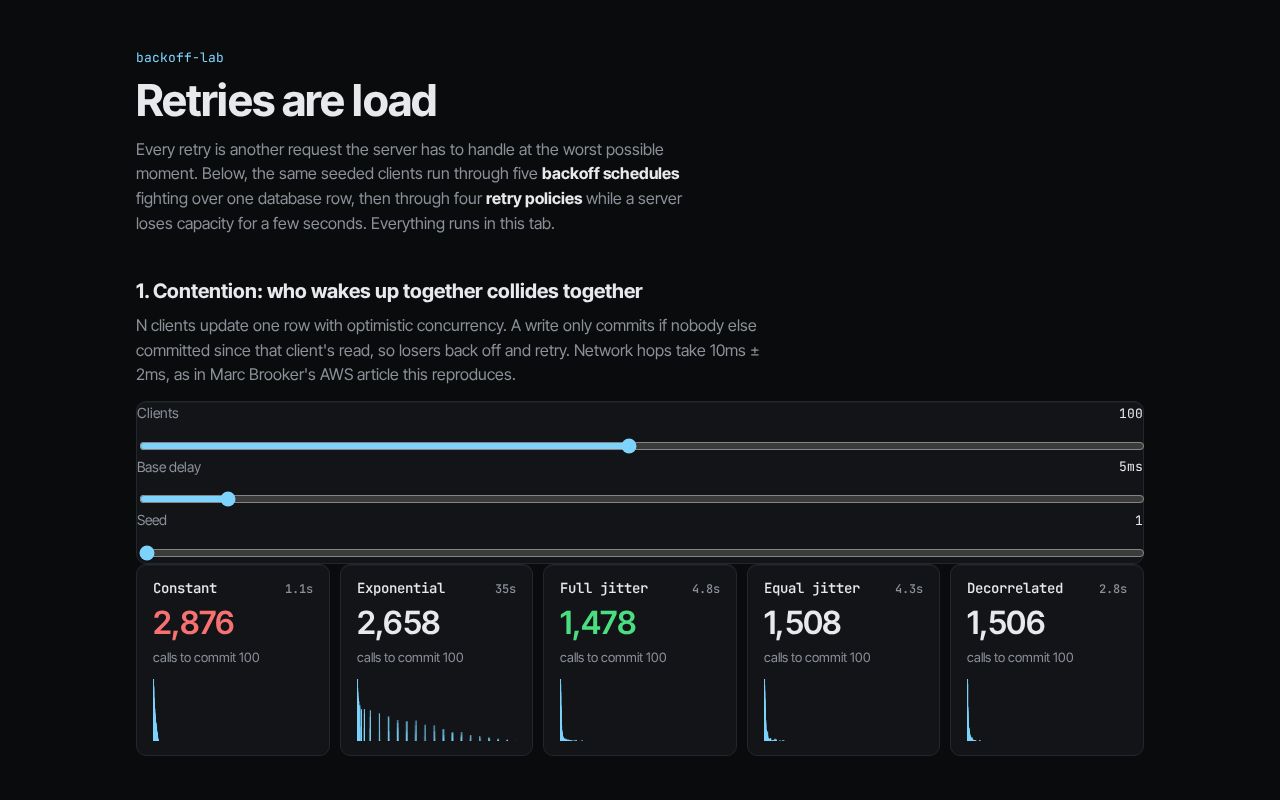
Task: Click the 2,658 calls count
Action: pyautogui.click(x=398, y=623)
